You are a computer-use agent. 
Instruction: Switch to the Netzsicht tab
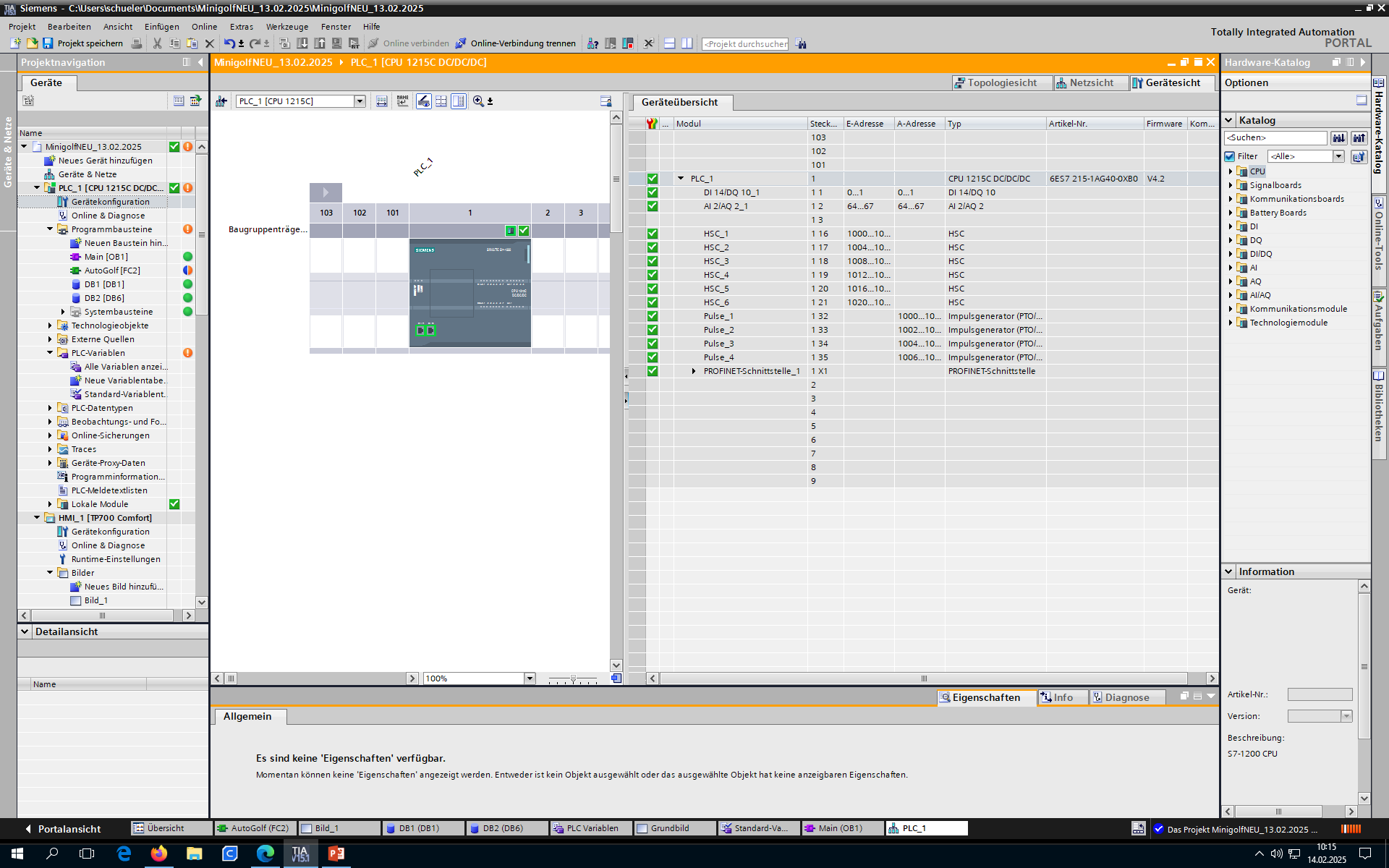click(1091, 82)
